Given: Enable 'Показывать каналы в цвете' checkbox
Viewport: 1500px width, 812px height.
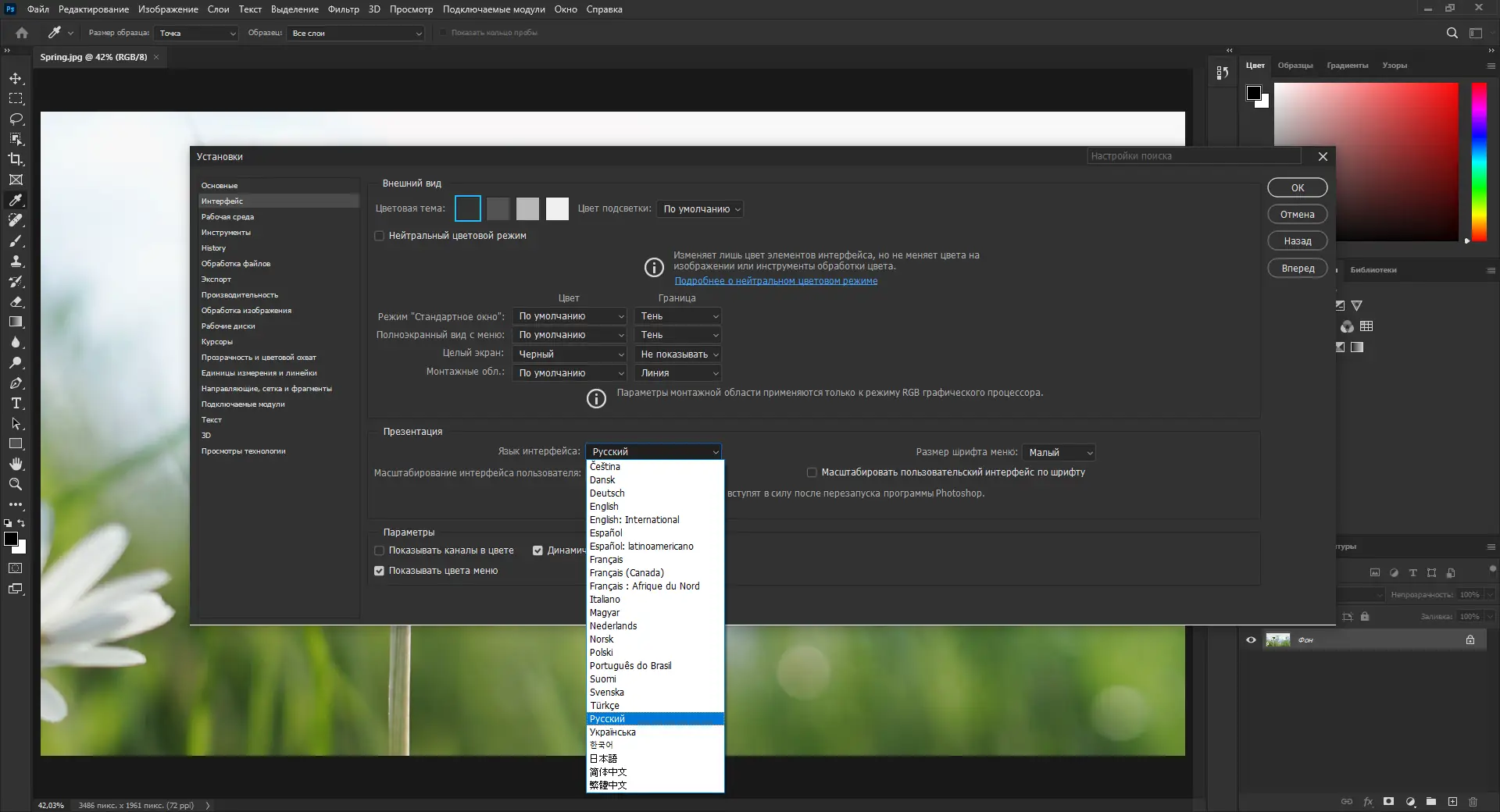Looking at the screenshot, I should (x=380, y=550).
